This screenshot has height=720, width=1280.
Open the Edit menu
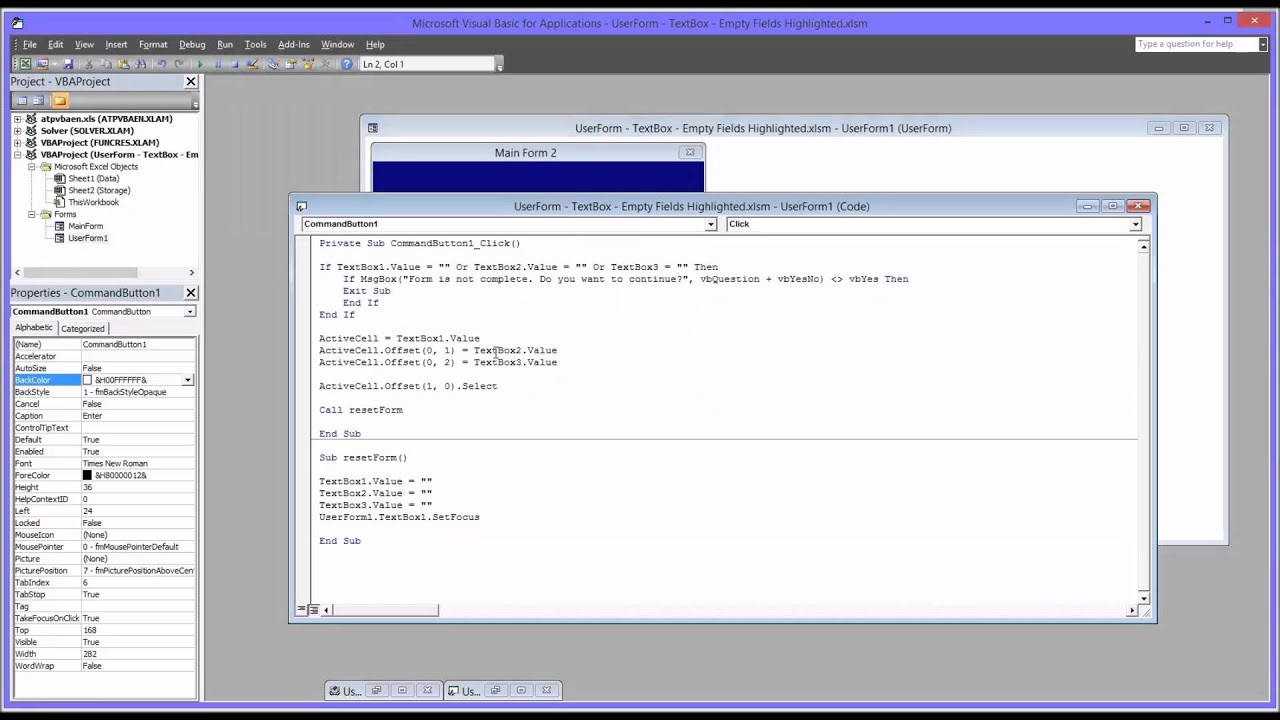pos(55,44)
